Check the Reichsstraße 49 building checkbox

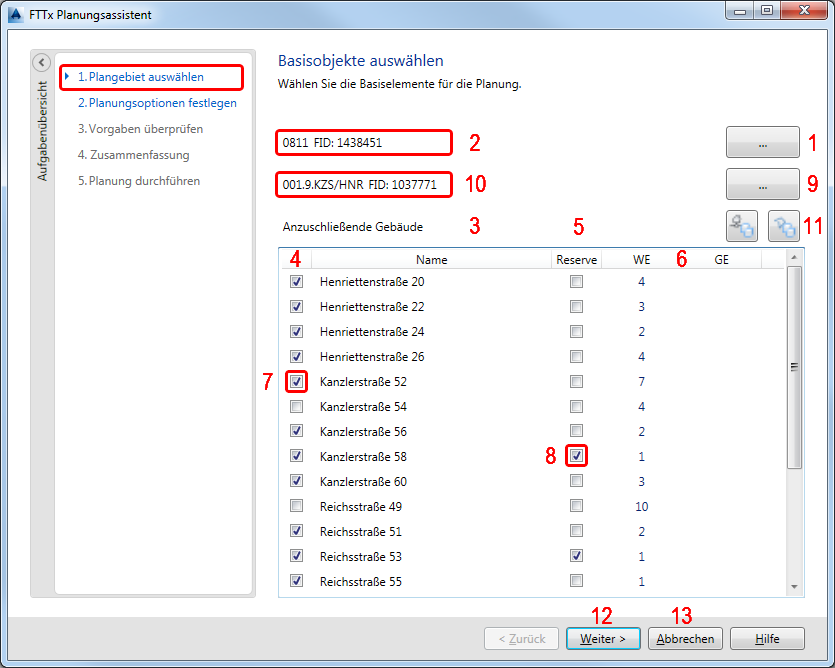point(296,507)
